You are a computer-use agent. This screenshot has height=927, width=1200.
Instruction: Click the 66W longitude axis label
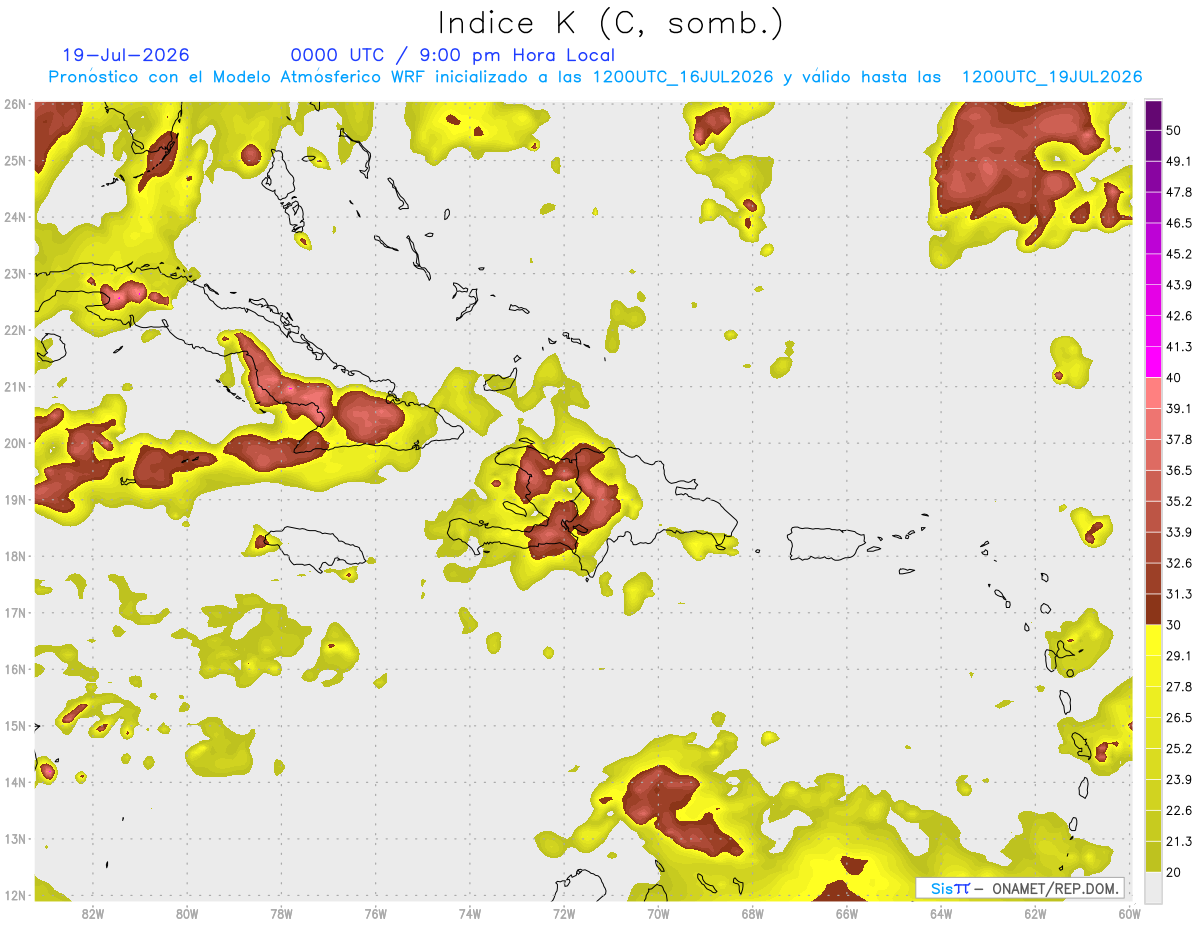(x=847, y=913)
